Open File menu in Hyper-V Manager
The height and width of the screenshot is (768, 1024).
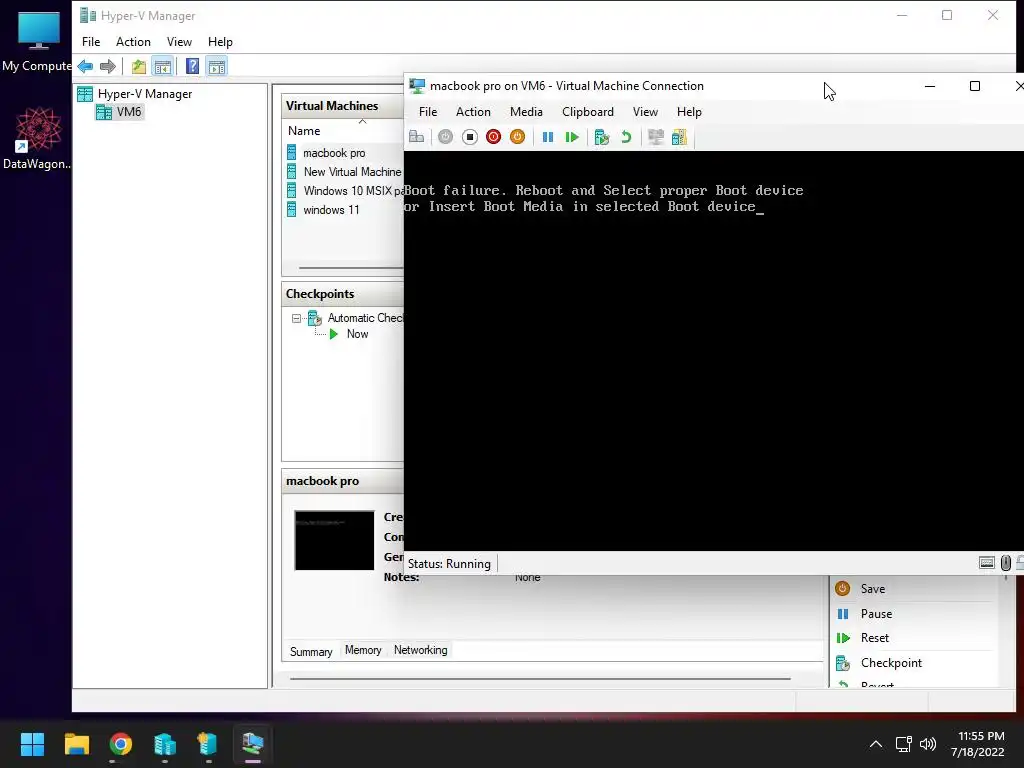91,42
